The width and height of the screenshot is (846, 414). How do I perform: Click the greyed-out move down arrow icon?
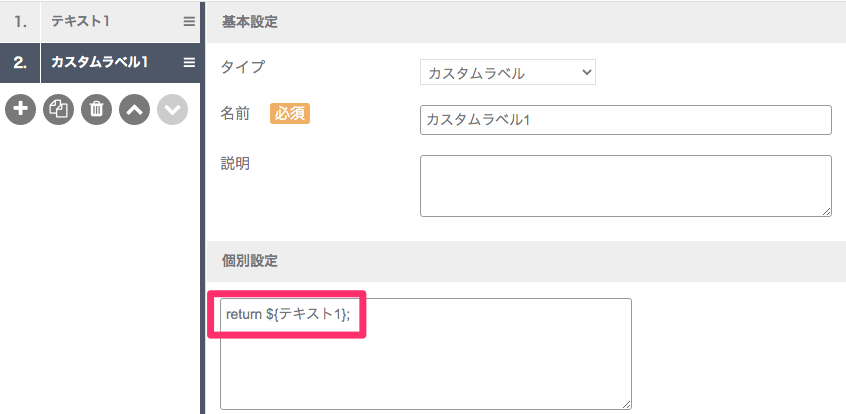[173, 110]
